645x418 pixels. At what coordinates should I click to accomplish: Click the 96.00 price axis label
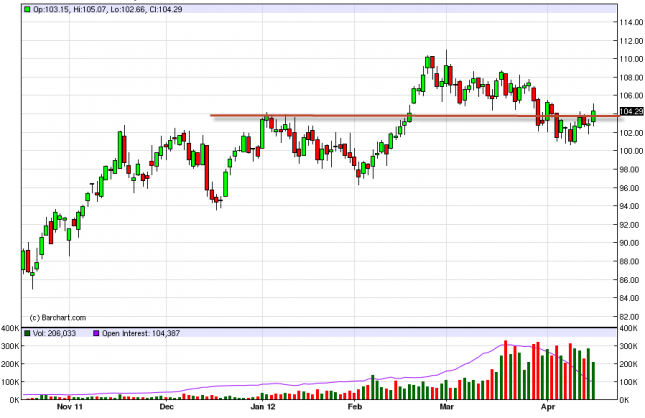point(631,188)
